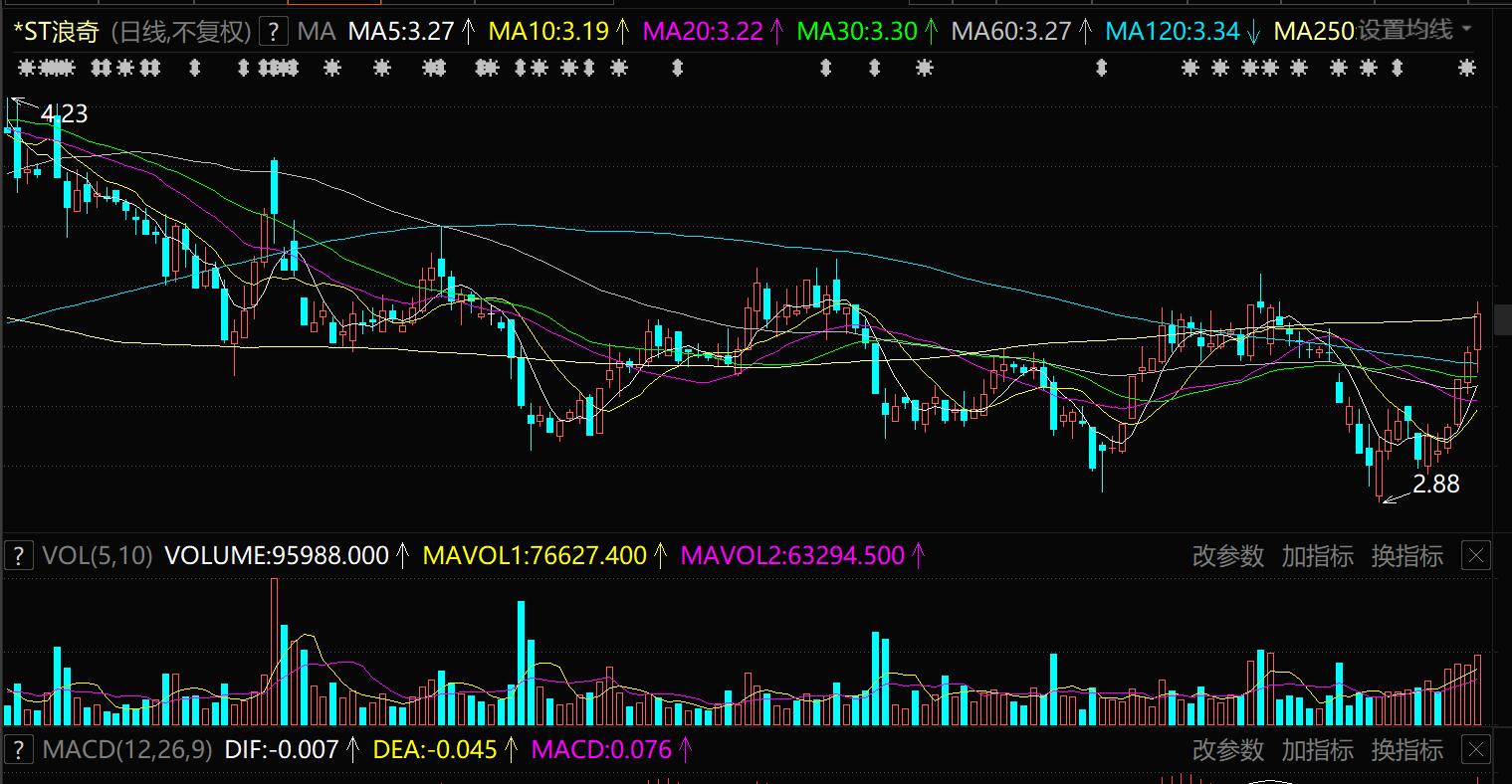Click 改参数 in the VOL panel
The width and height of the screenshot is (1512, 784).
pyautogui.click(x=1228, y=556)
